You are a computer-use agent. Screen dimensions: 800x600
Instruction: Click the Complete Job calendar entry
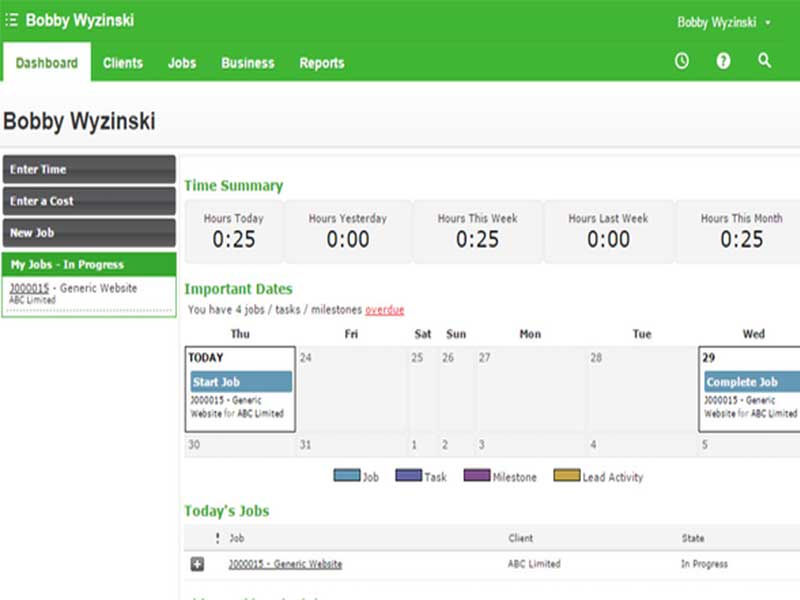coord(752,382)
